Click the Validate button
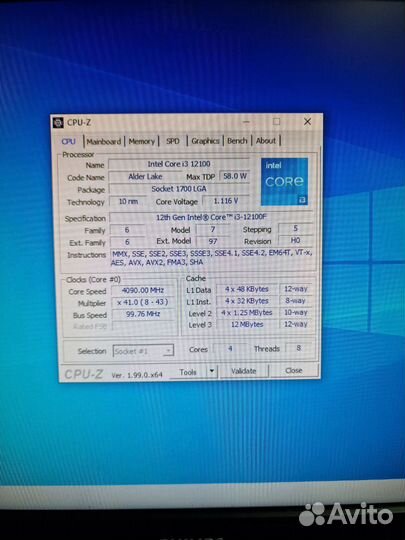This screenshot has width=405, height=540. (244, 371)
